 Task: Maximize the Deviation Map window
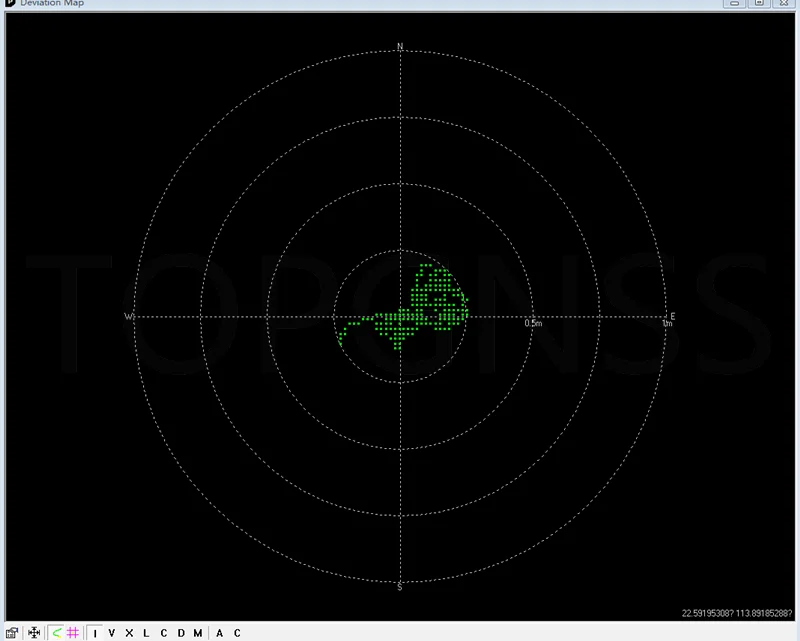[759, 3]
